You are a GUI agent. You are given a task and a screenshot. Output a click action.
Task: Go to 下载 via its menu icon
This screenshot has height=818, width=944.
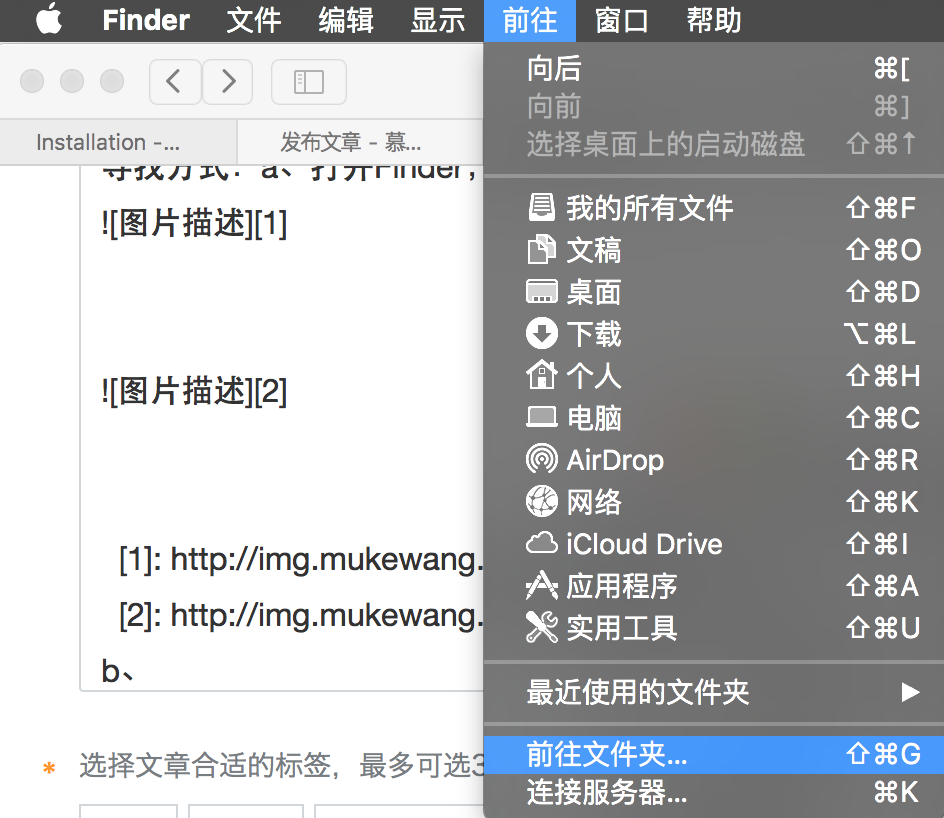(541, 334)
